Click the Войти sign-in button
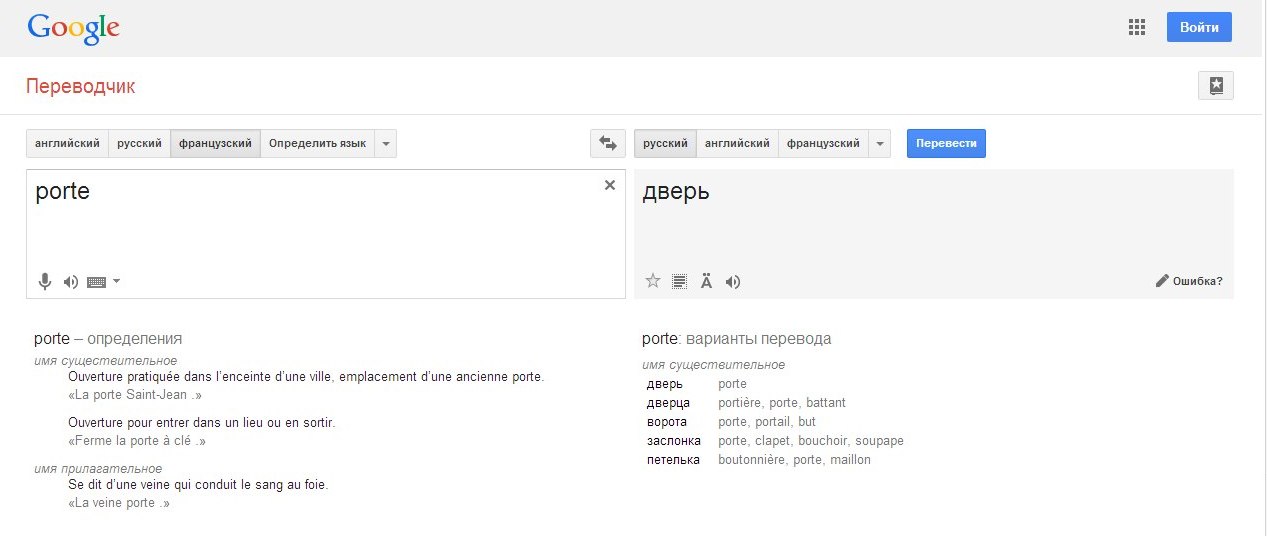 coord(1199,28)
